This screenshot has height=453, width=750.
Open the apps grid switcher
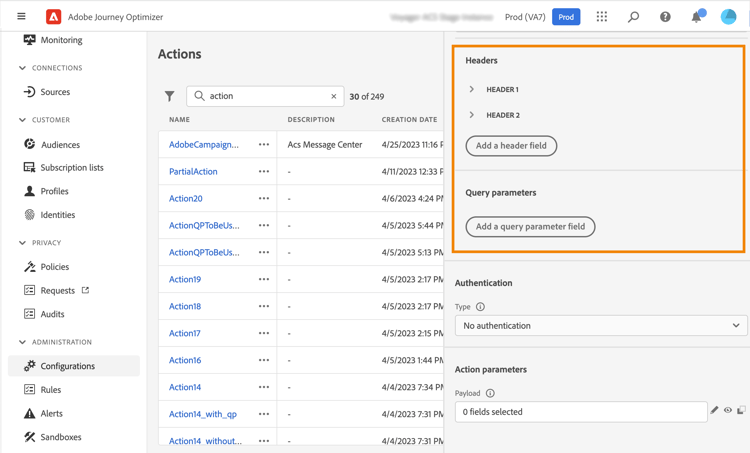click(601, 17)
